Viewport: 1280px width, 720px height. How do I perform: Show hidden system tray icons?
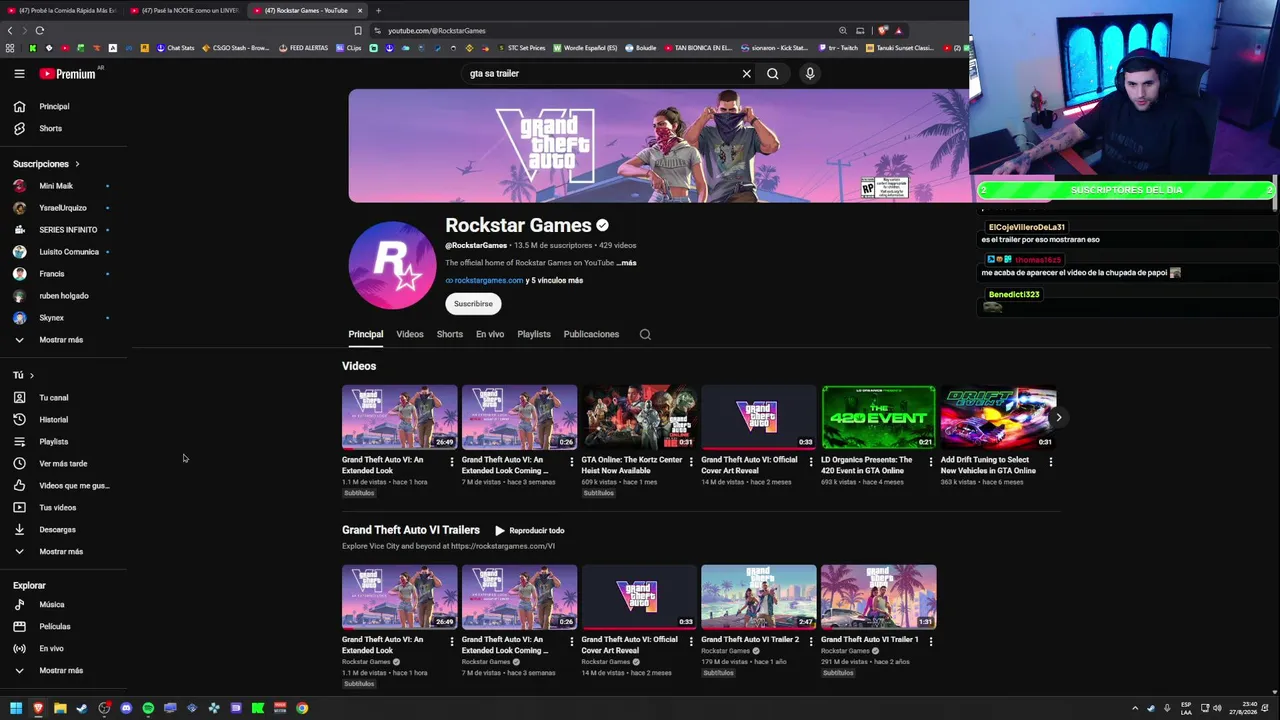point(1135,708)
